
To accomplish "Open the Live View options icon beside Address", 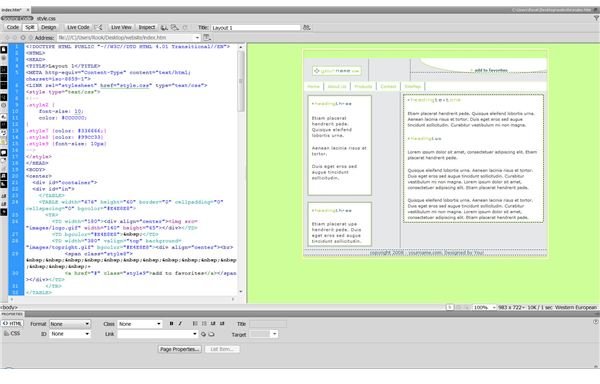I will pyautogui.click(x=207, y=37).
